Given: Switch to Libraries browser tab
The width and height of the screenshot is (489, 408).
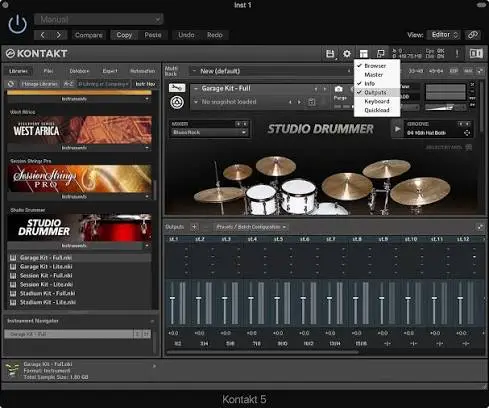Looking at the screenshot, I should 18,71.
